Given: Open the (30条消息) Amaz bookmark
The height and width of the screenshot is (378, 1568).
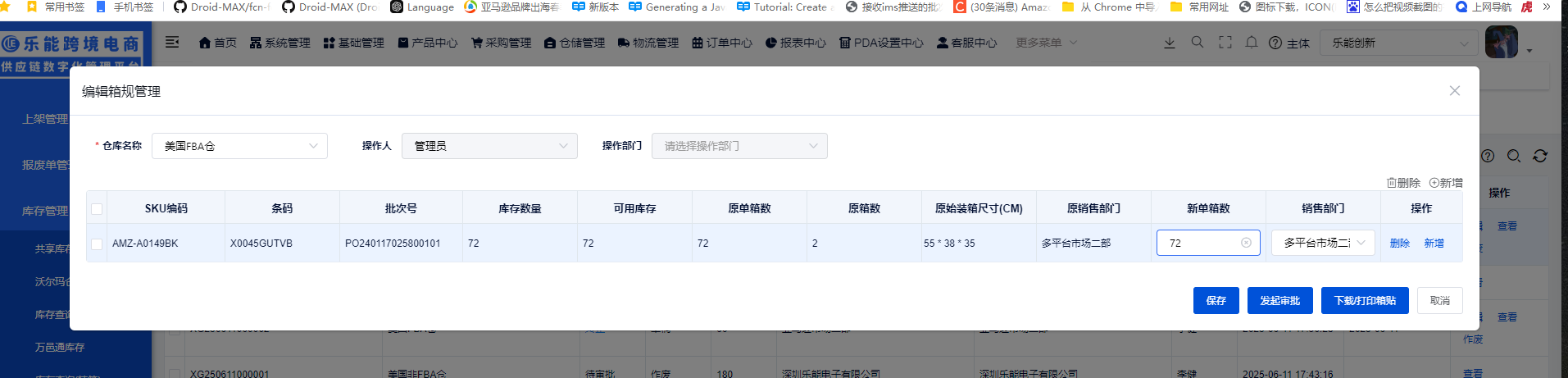Looking at the screenshot, I should tap(1002, 7).
